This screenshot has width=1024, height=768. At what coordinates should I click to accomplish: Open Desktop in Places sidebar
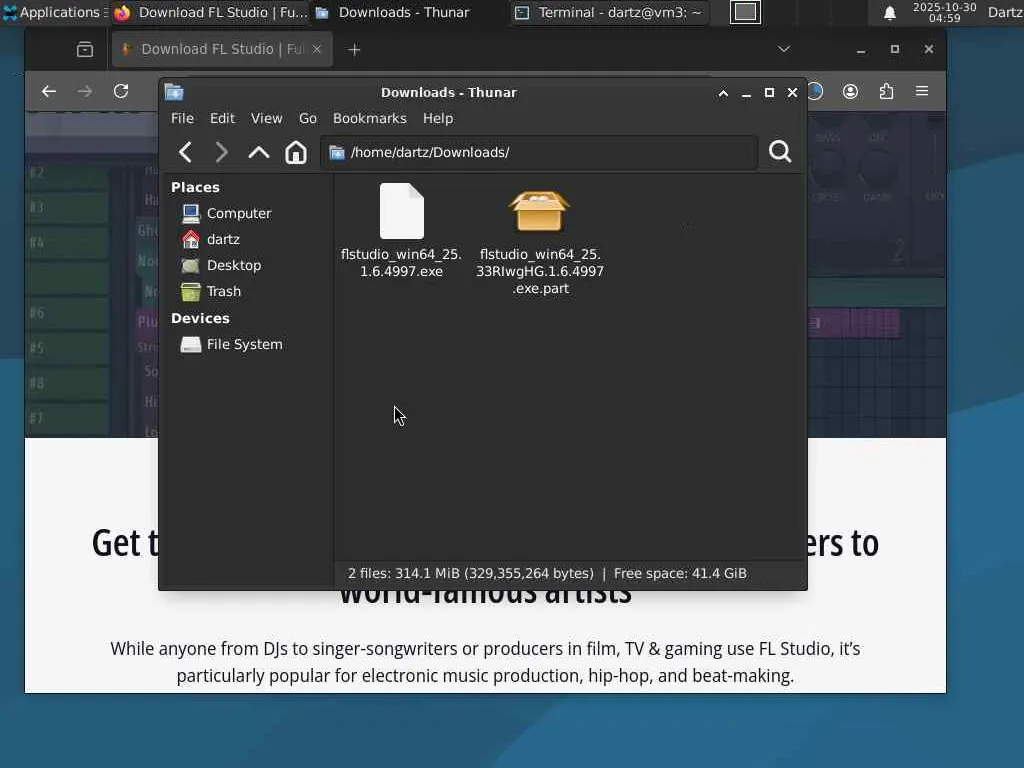pos(221,266)
